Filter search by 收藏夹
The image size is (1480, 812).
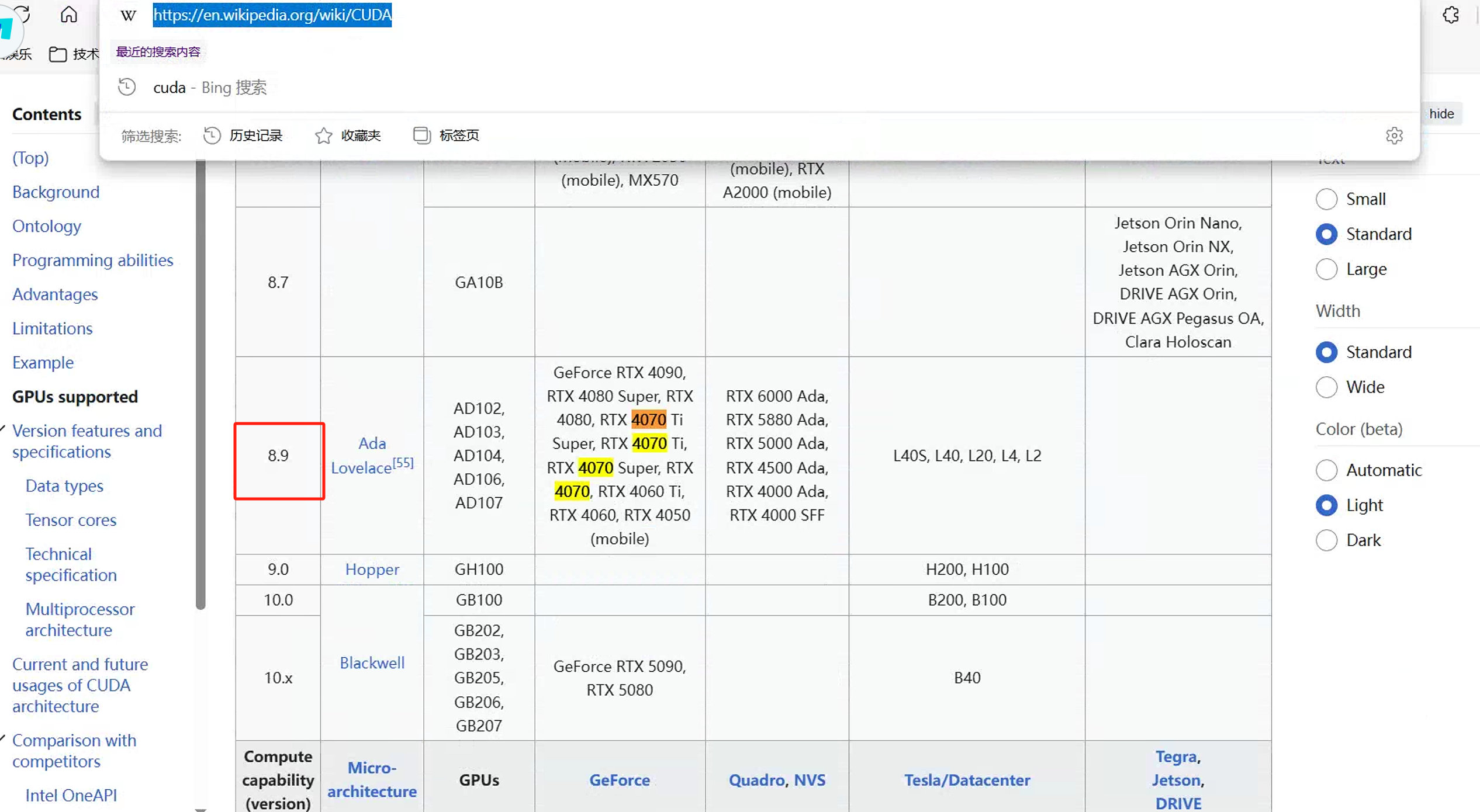[348, 136]
